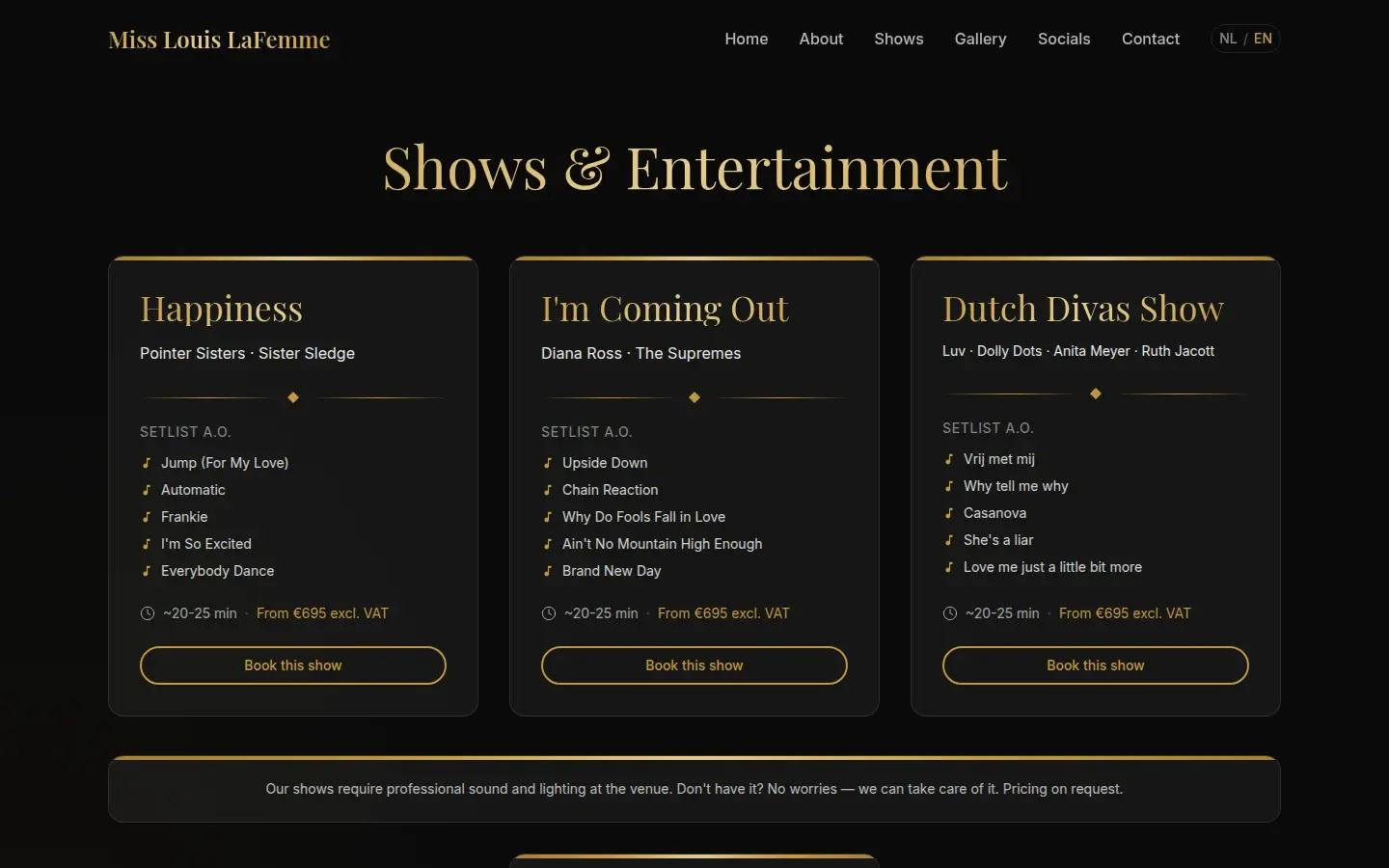Click the note icon next to Chain Reaction
The width and height of the screenshot is (1389, 868).
pyautogui.click(x=548, y=490)
